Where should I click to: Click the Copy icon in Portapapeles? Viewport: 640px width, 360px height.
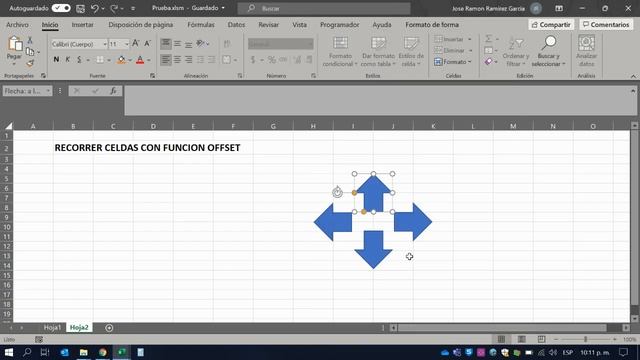click(x=30, y=51)
